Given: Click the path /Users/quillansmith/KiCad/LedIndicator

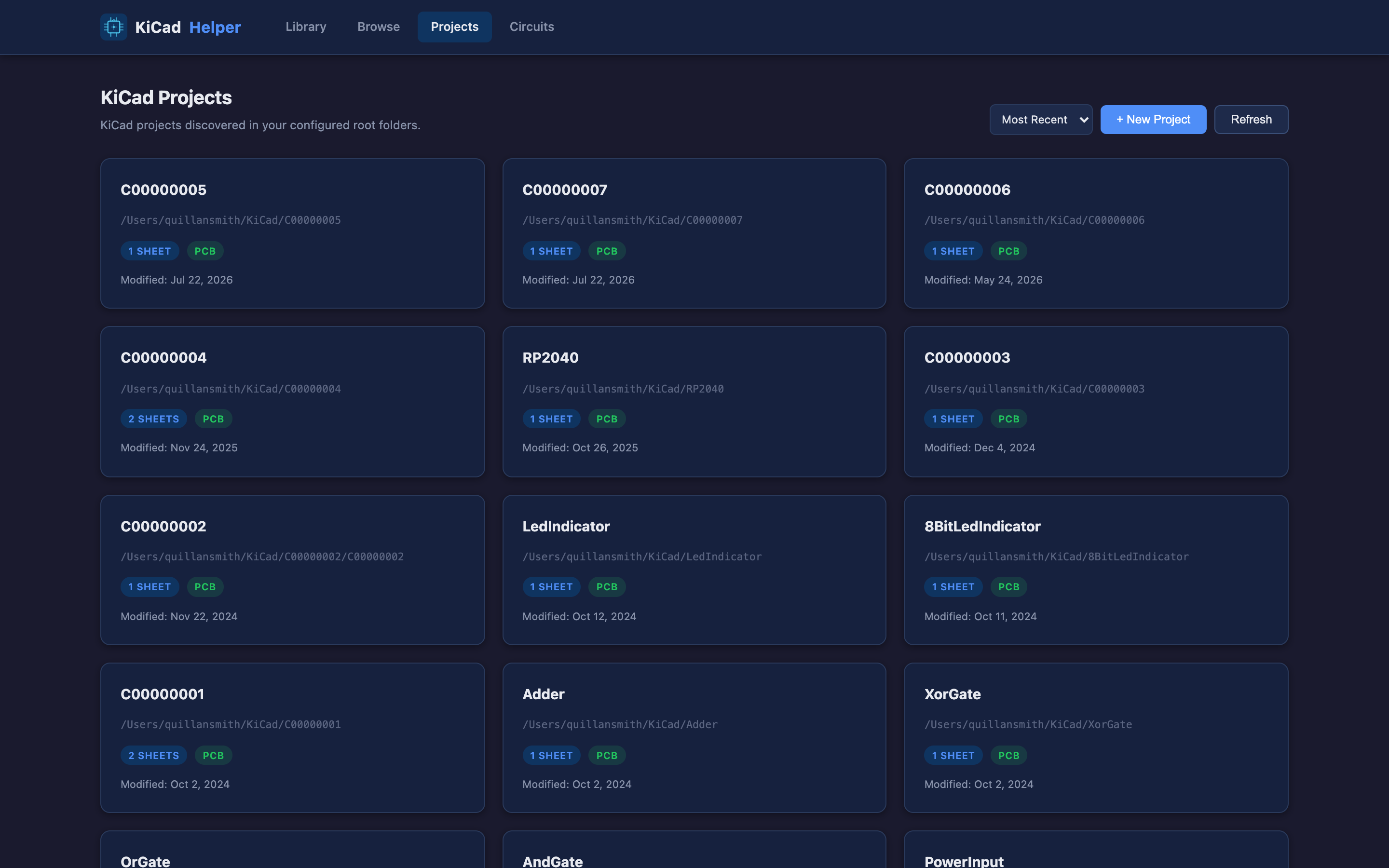Looking at the screenshot, I should (642, 557).
